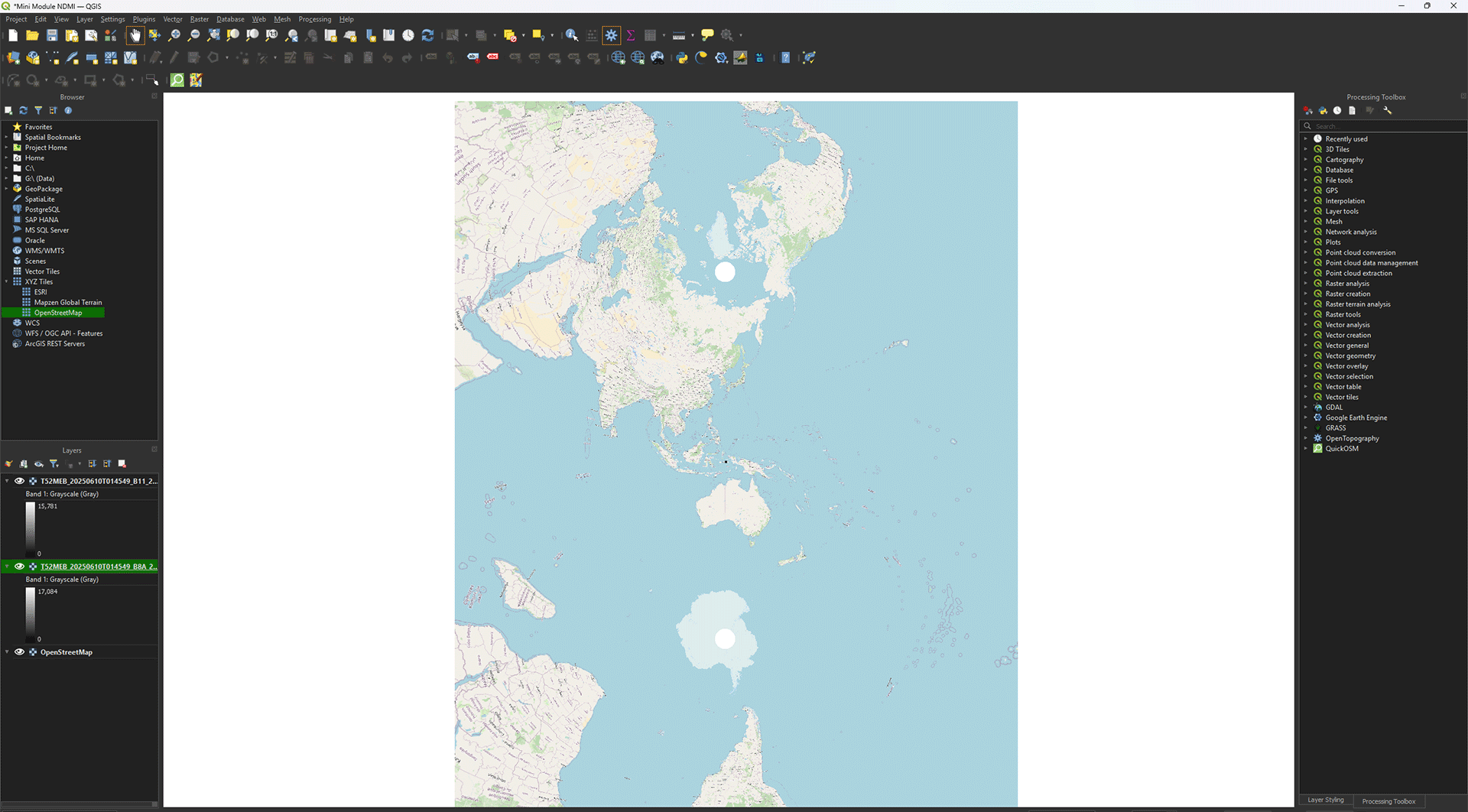Image resolution: width=1468 pixels, height=812 pixels.
Task: Toggle visibility of the B8A raster layer
Action: (x=20, y=567)
